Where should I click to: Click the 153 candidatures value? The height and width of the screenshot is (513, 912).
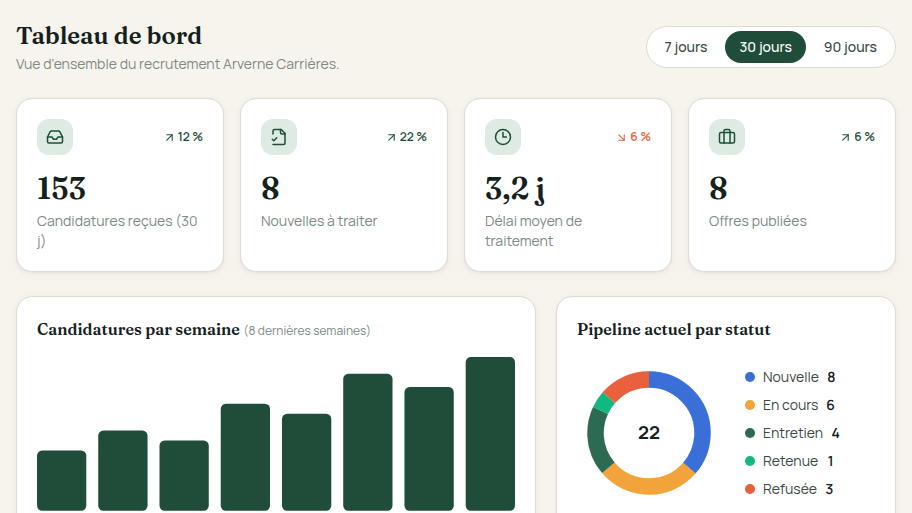62,188
